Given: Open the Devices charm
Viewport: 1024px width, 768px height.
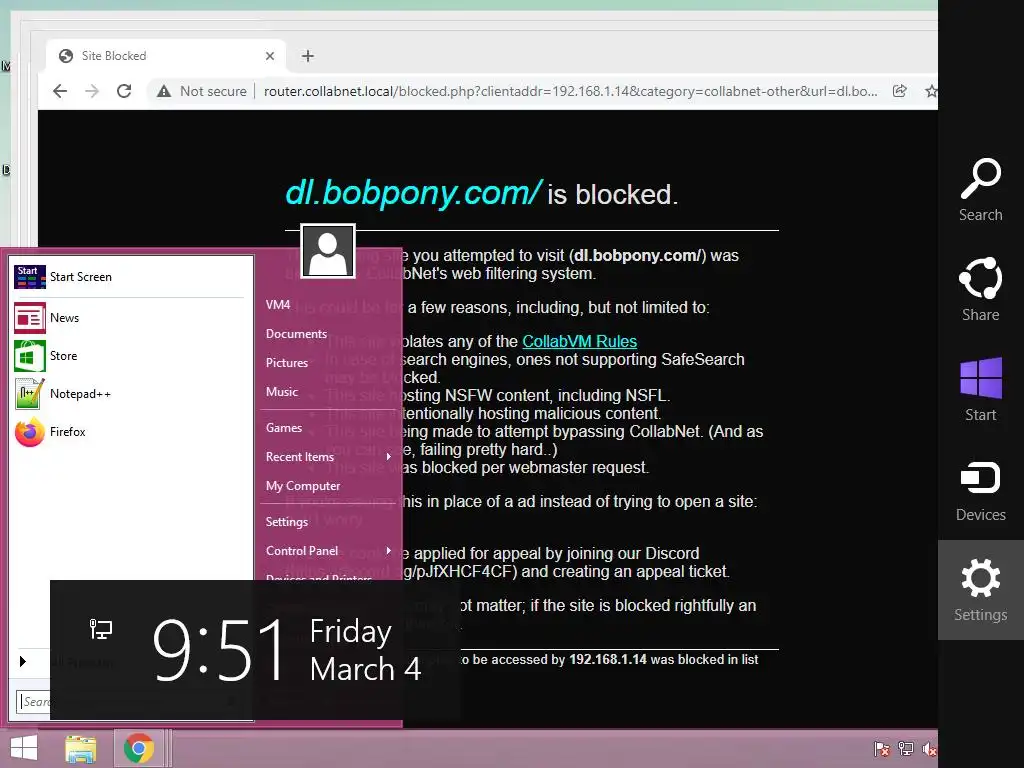Looking at the screenshot, I should (980, 490).
